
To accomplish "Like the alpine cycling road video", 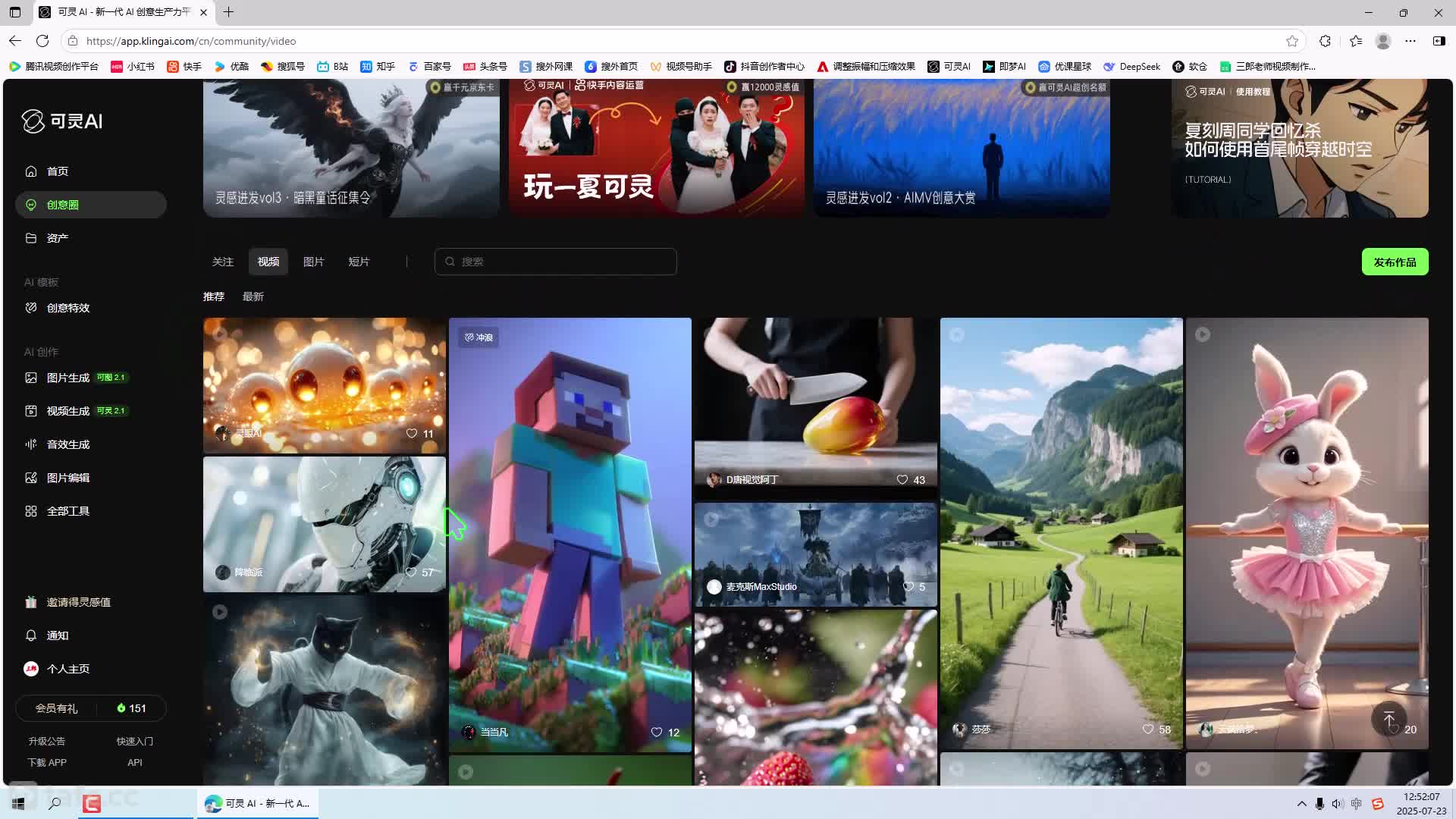I will (x=1148, y=729).
